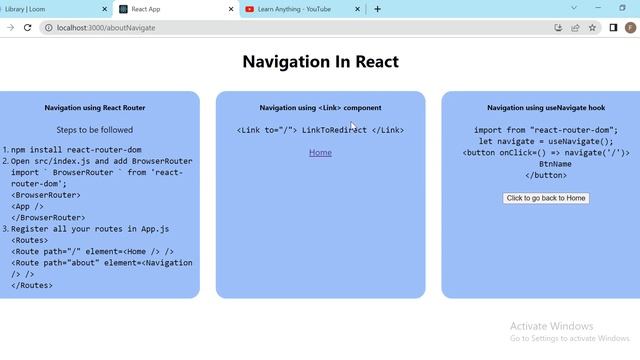Click the 'Click to go back to Home' button
The width and height of the screenshot is (640, 360).
point(546,198)
